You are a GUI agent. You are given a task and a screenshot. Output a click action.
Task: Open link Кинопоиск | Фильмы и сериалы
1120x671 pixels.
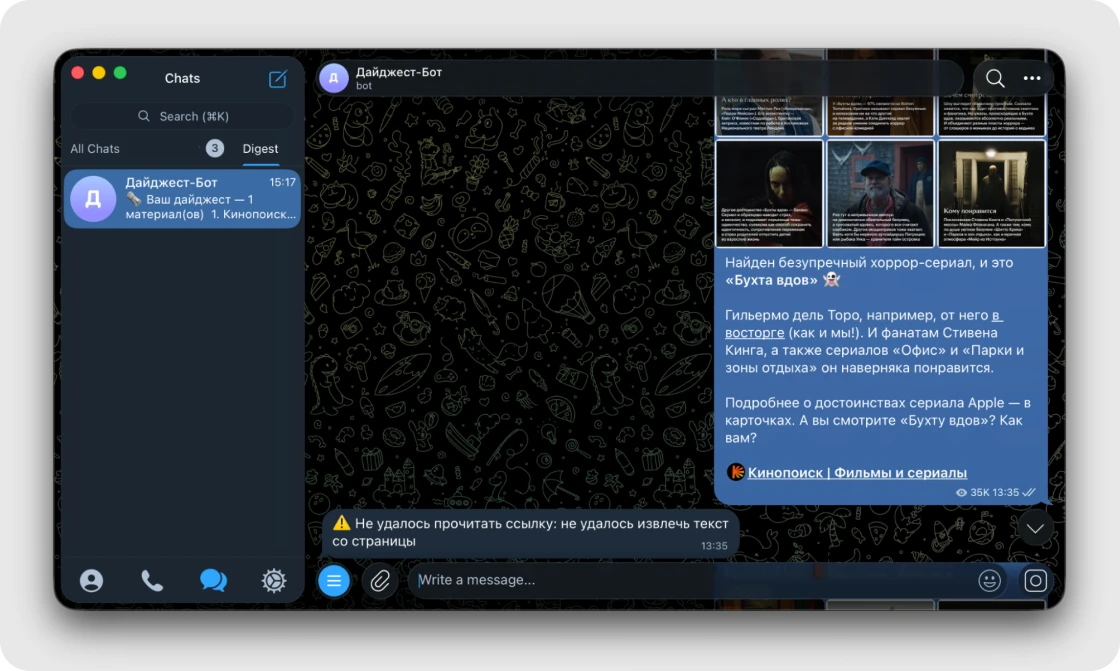857,472
